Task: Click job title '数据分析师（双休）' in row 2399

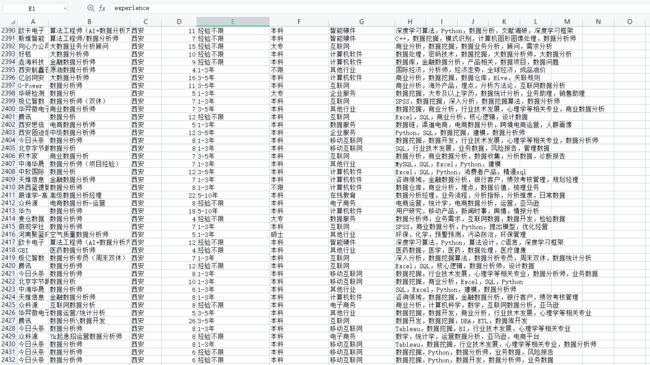Action: point(78,101)
